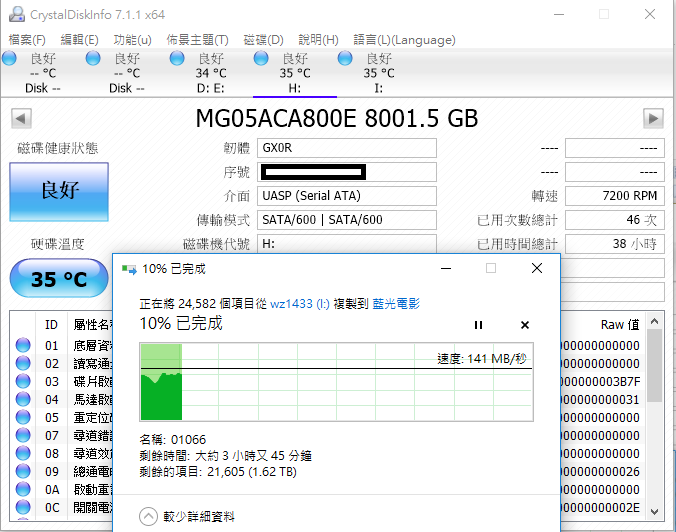Click raw value ending 002E
Screen dimensions: 676x532
(x=601, y=507)
